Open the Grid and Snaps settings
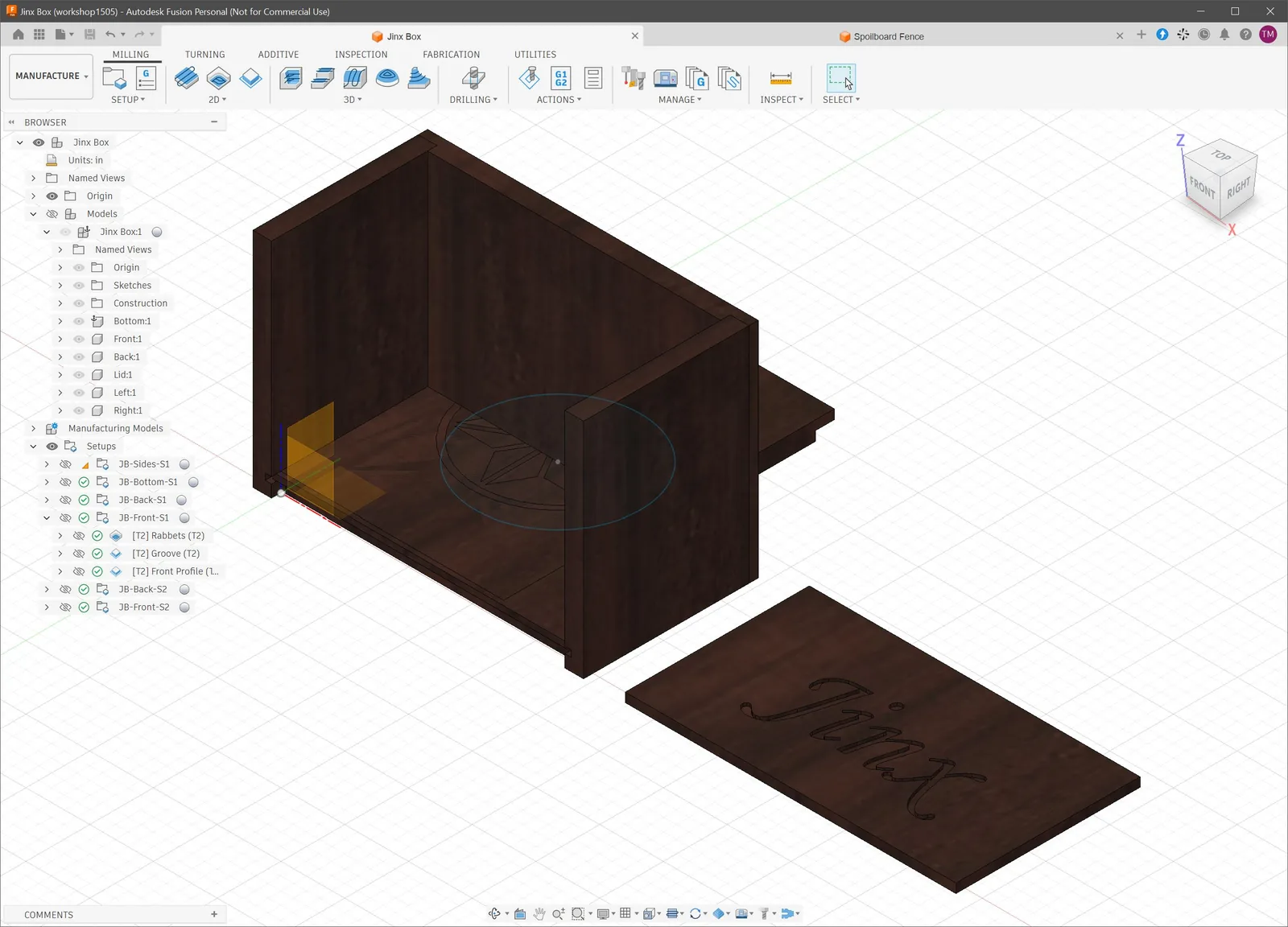 [625, 913]
